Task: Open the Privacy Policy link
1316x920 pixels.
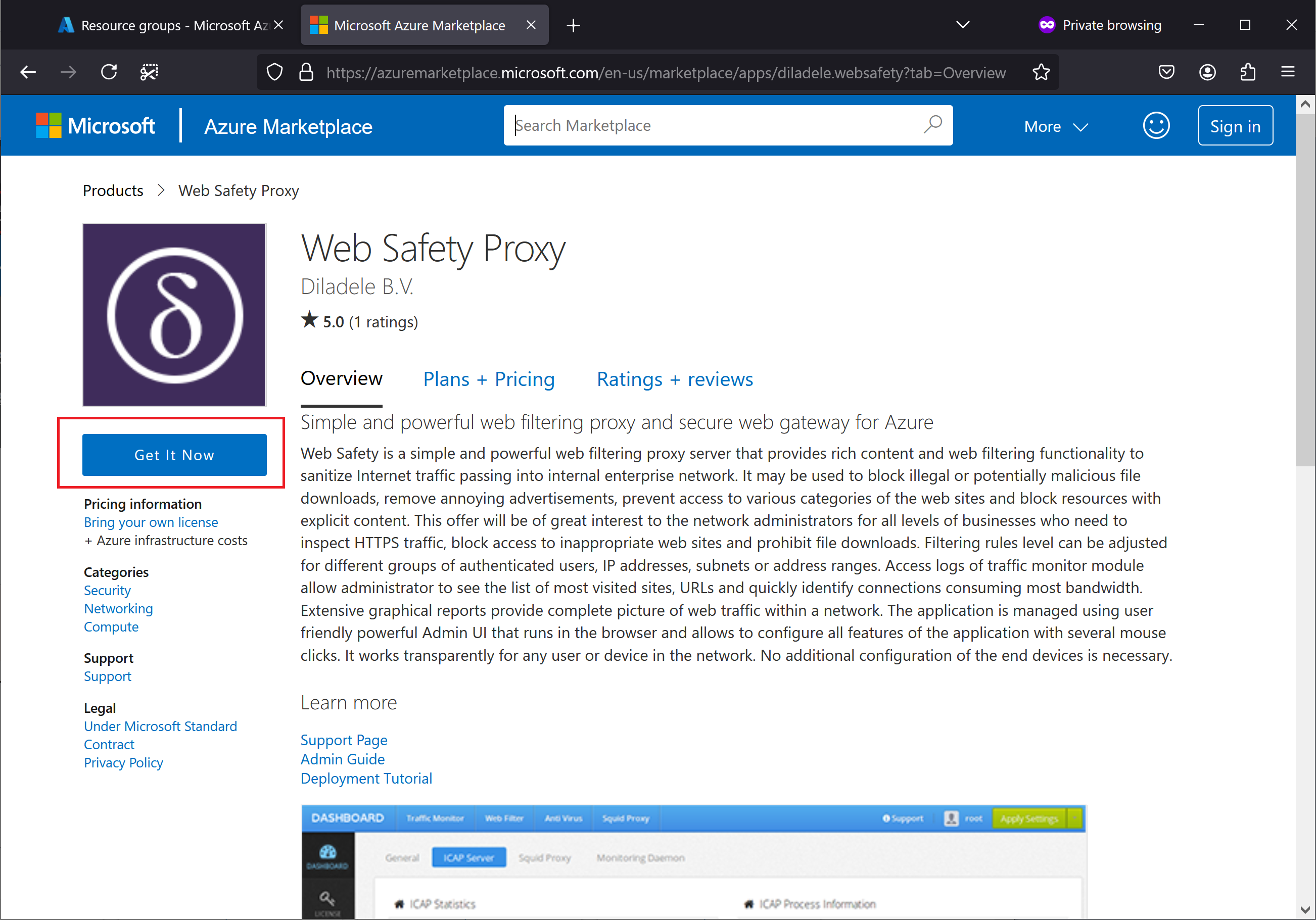Action: [x=123, y=763]
